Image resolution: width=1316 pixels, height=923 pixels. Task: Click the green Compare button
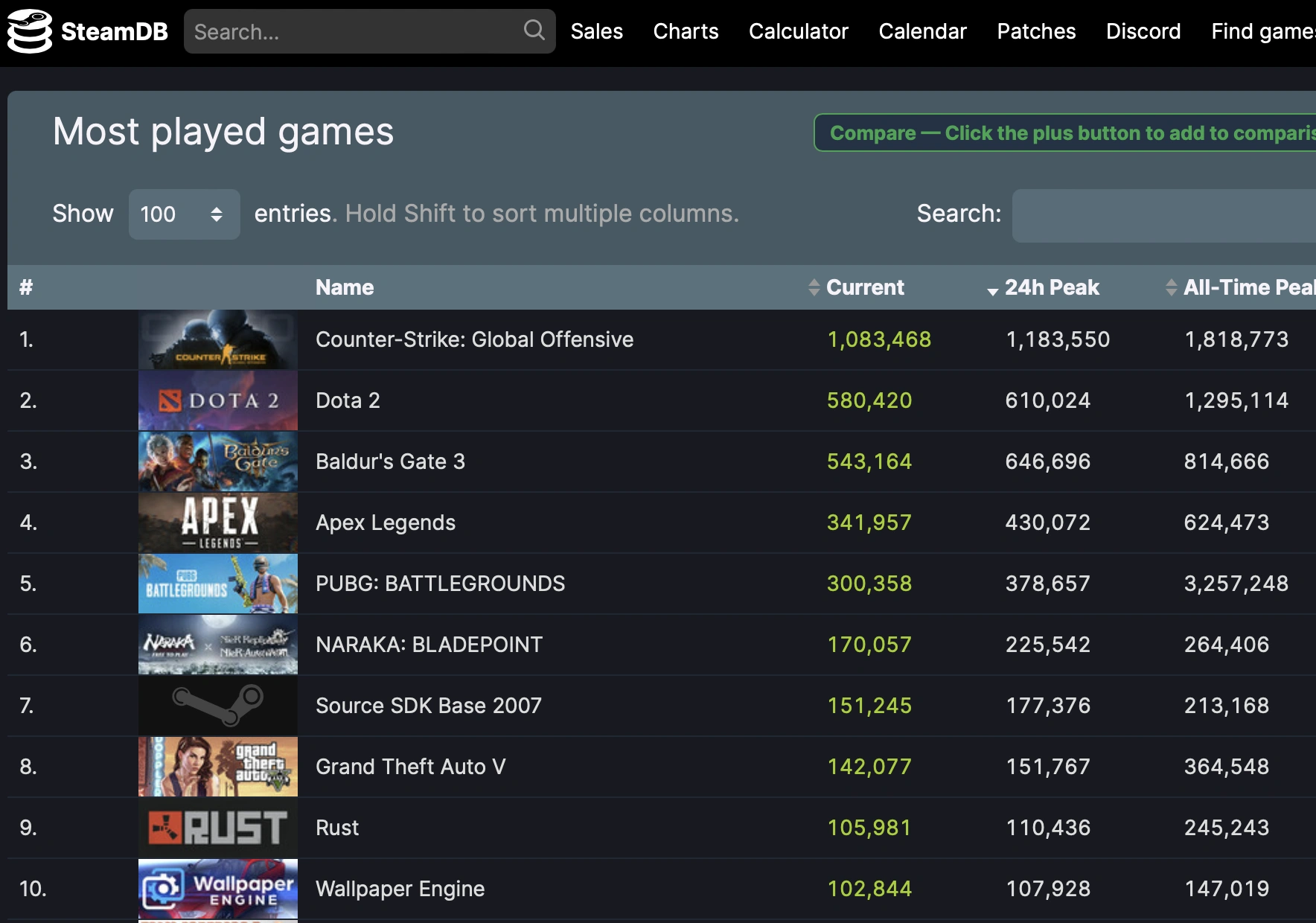point(1065,132)
